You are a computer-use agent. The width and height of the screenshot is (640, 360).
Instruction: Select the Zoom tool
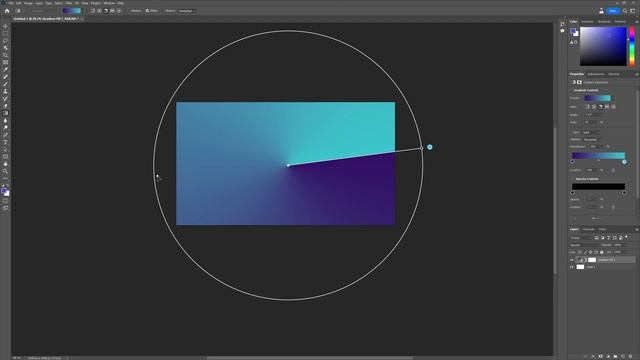pyautogui.click(x=5, y=171)
